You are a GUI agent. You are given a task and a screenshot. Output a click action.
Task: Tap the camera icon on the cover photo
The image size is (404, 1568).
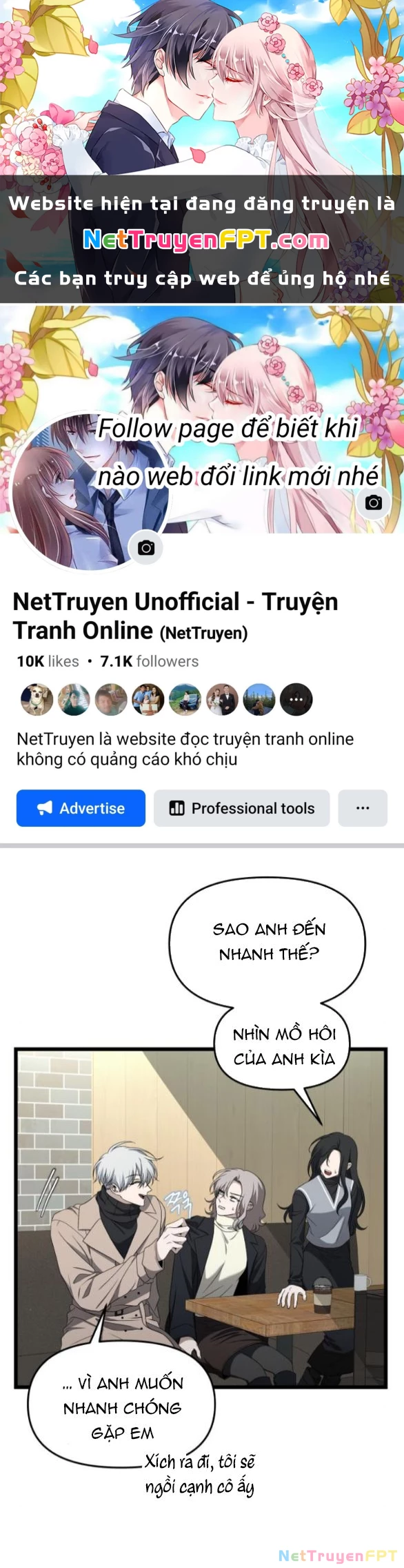374,502
